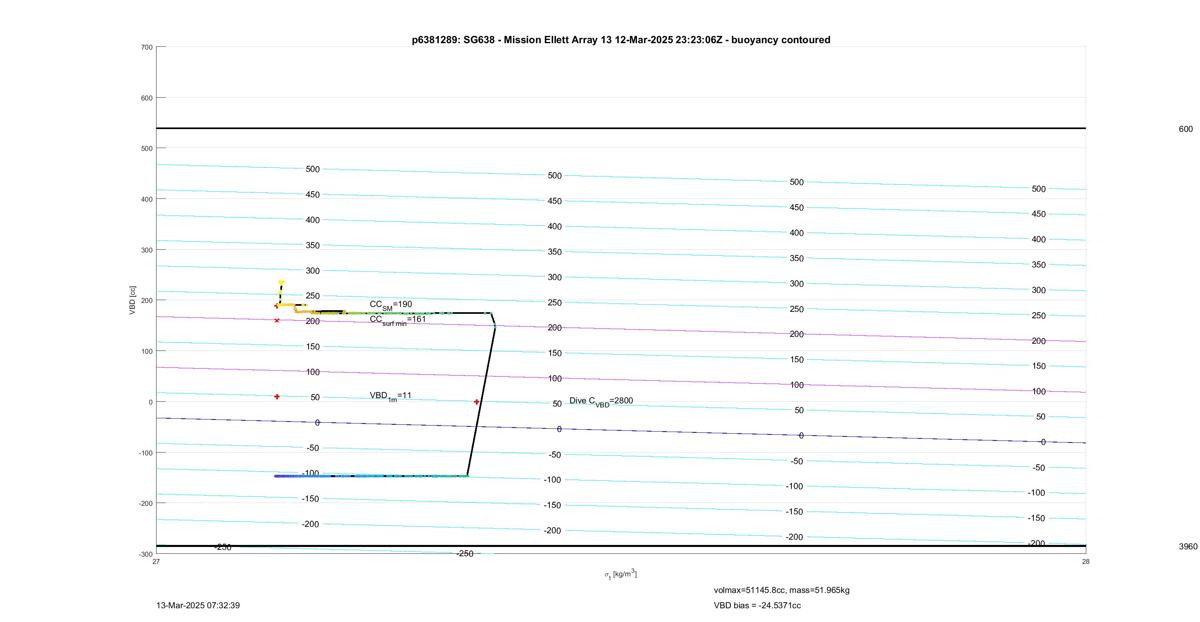
Task: Click the 'VBD 1m=11' annotation
Action: point(391,396)
